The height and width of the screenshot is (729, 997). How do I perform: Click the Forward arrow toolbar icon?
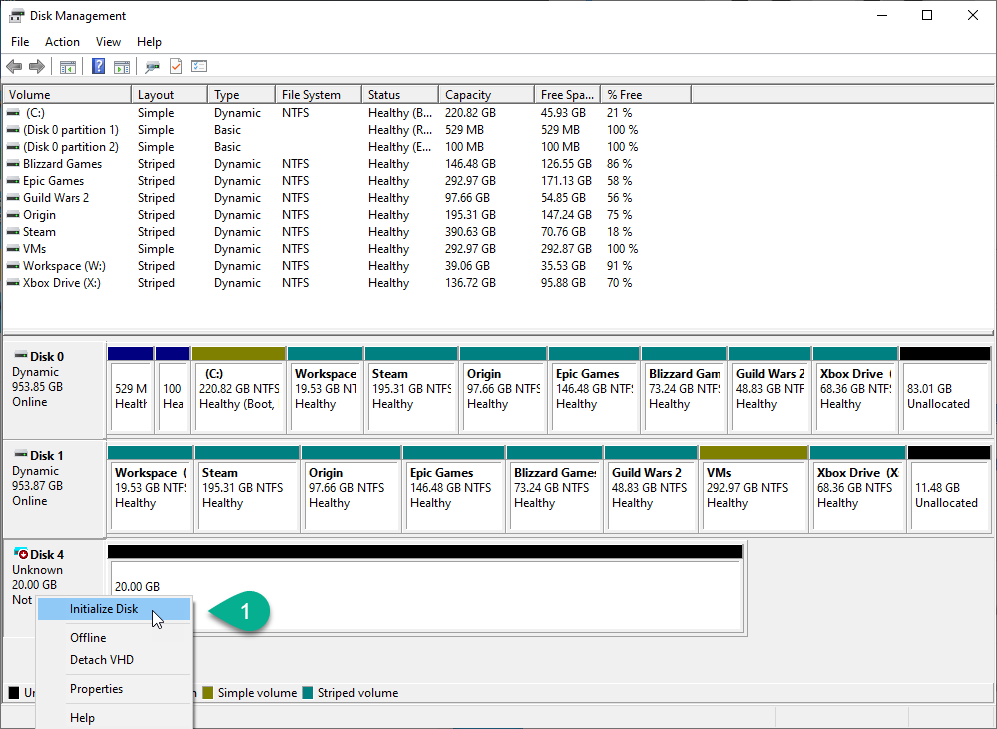[x=37, y=67]
